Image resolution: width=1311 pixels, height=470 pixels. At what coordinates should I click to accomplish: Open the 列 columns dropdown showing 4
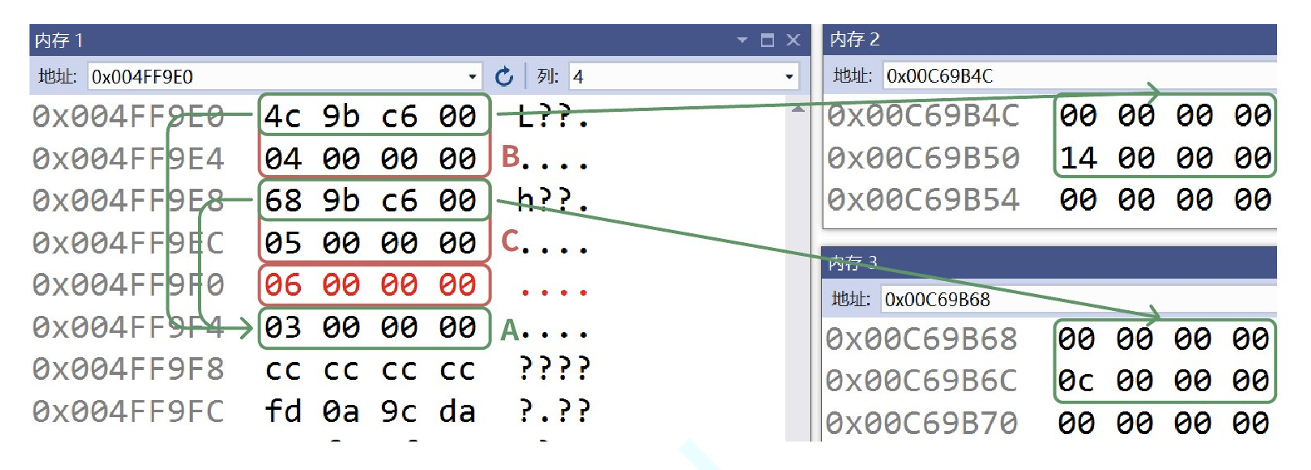point(790,76)
